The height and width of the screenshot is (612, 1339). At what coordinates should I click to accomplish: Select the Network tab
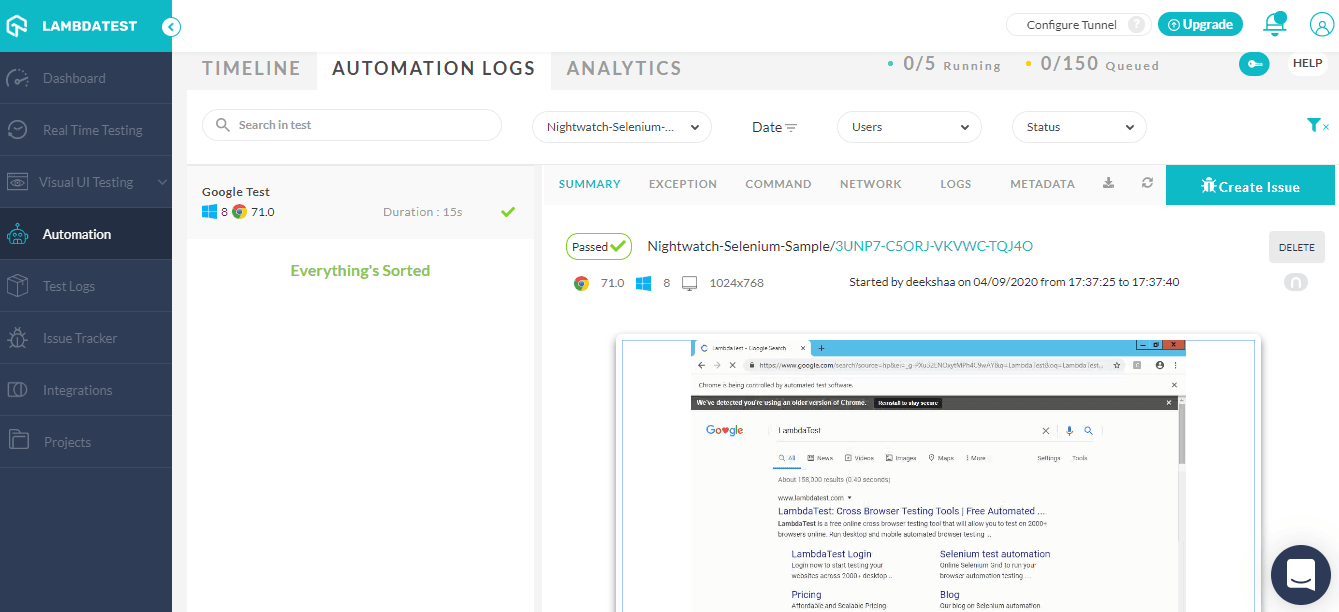click(x=871, y=184)
